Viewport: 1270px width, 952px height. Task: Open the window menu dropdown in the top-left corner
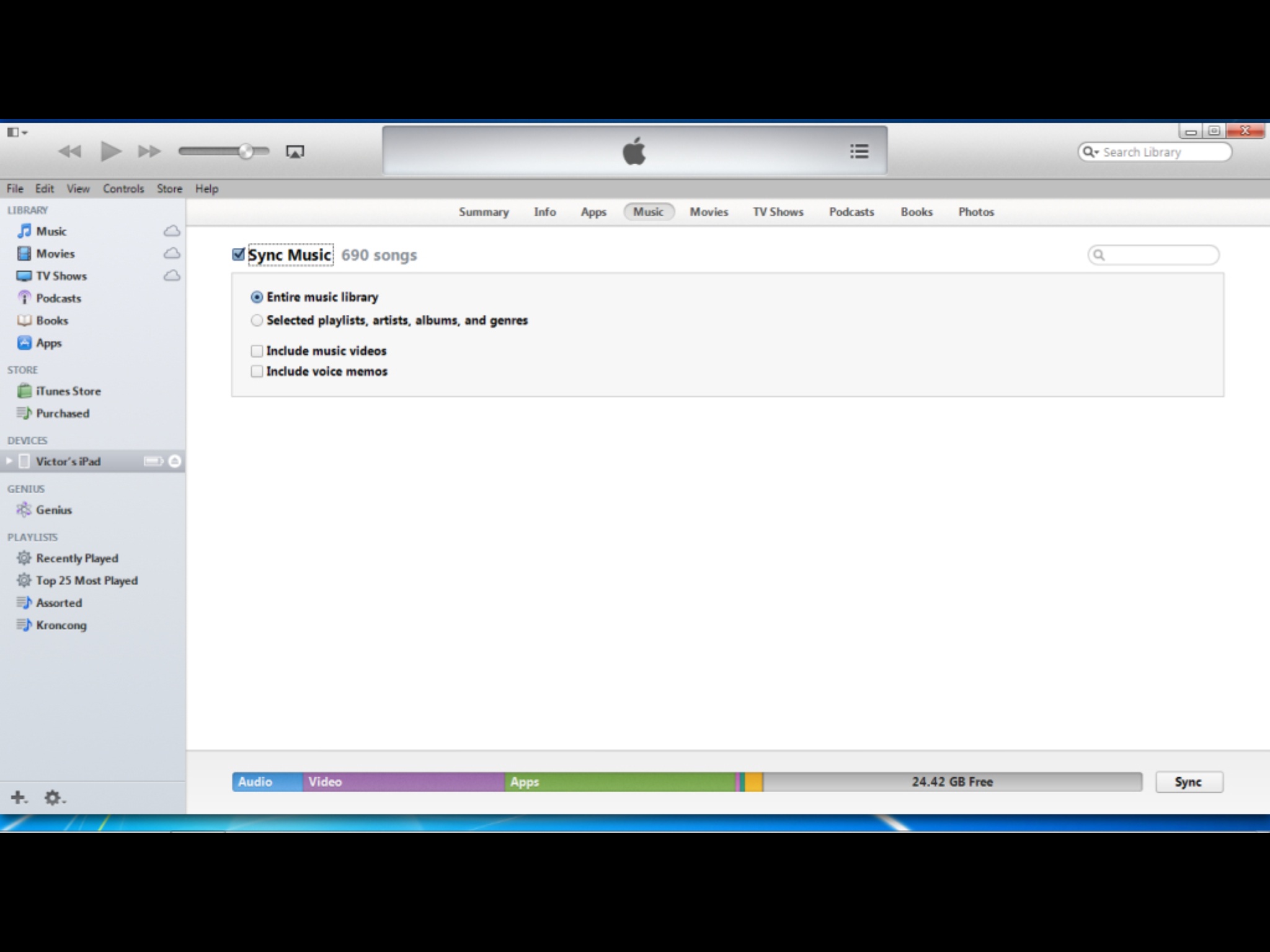[17, 132]
